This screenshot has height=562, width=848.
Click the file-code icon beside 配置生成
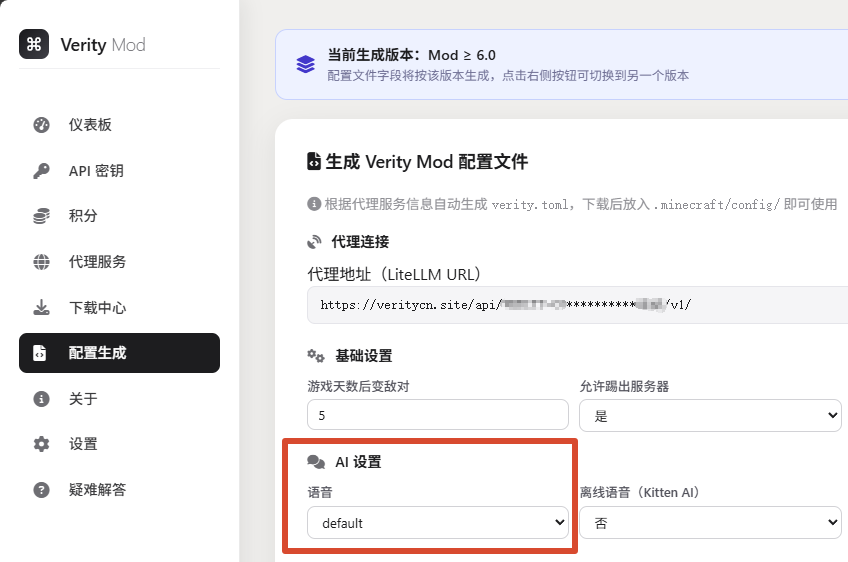tap(39, 353)
